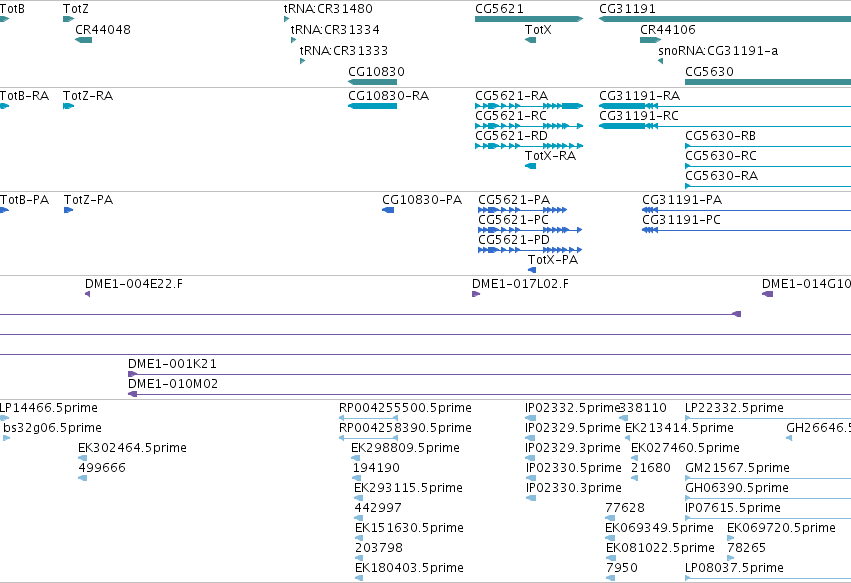Click the CG5621-PC protein
The image size is (851, 583).
(x=530, y=230)
